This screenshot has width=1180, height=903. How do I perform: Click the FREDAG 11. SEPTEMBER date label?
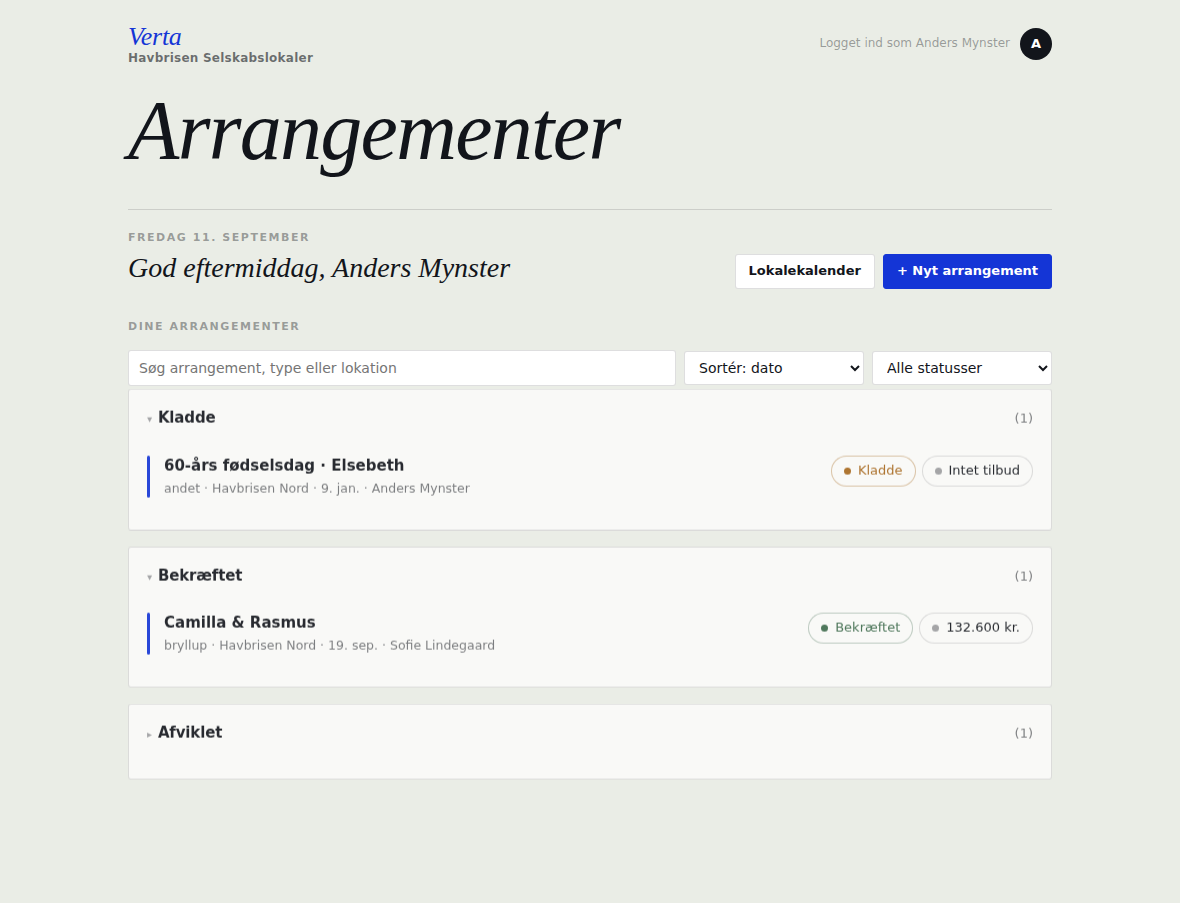219,237
